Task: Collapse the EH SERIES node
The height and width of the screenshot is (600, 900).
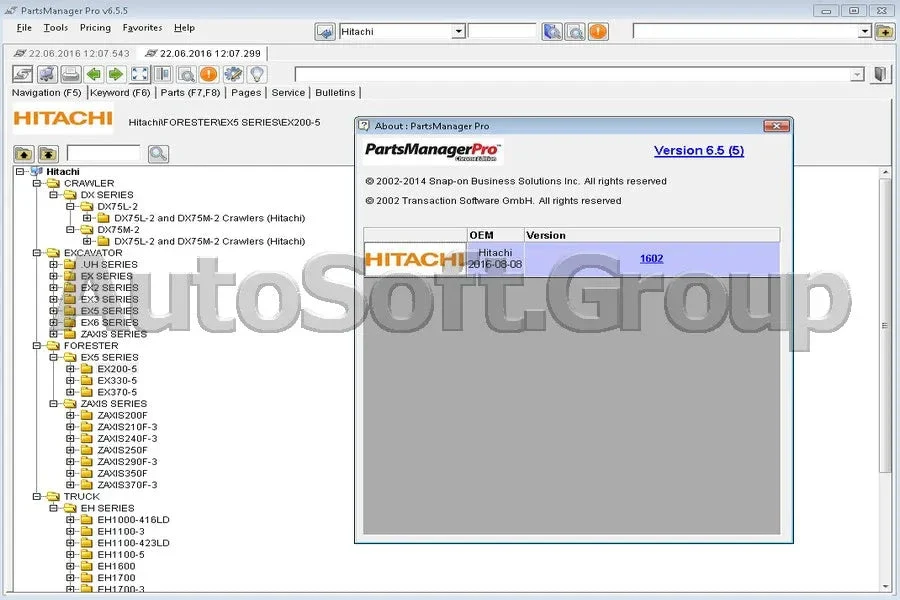Action: tap(53, 508)
